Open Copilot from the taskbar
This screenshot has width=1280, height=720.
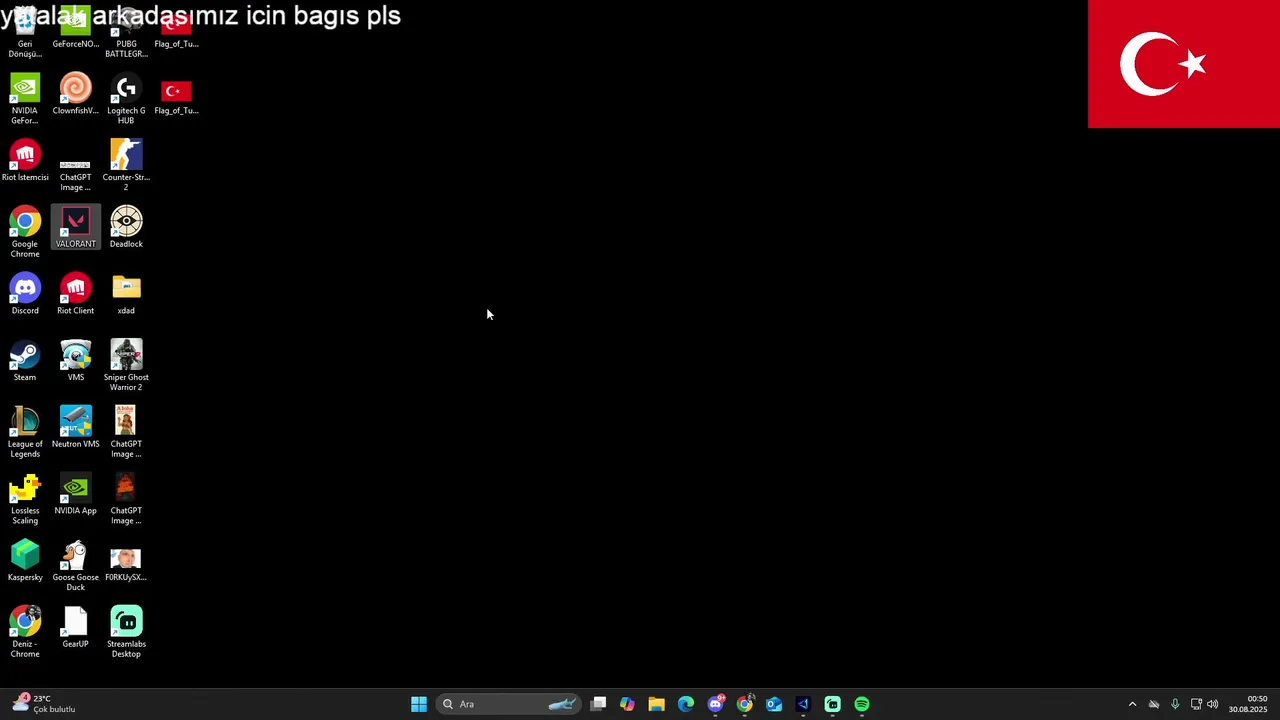(627, 704)
